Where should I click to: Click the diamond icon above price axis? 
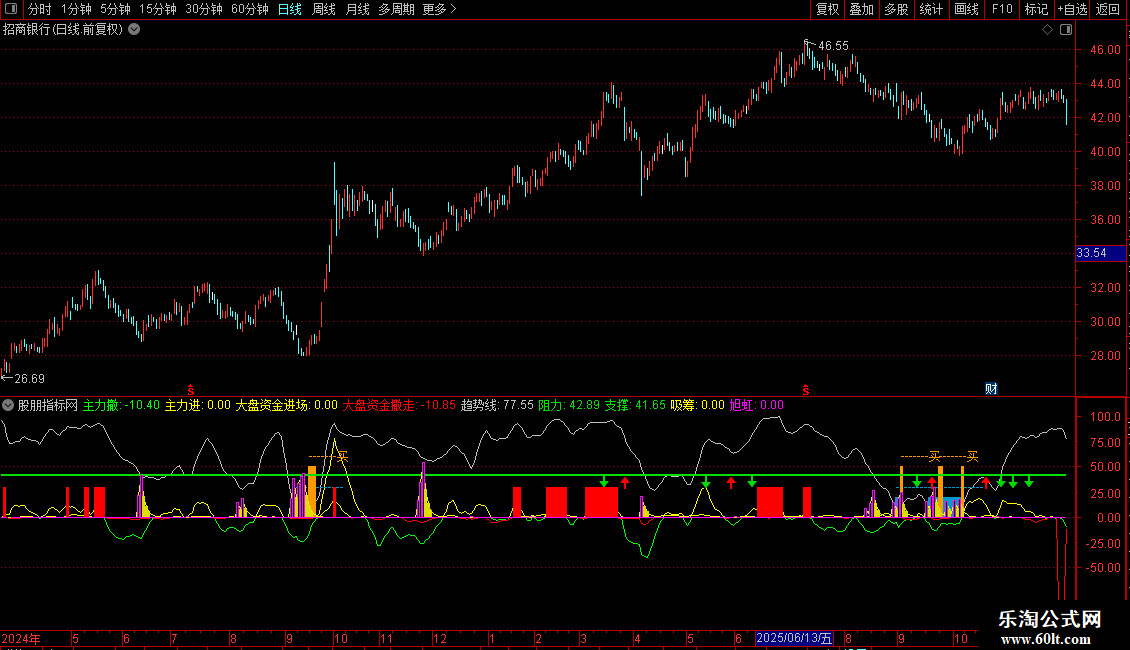(1048, 30)
